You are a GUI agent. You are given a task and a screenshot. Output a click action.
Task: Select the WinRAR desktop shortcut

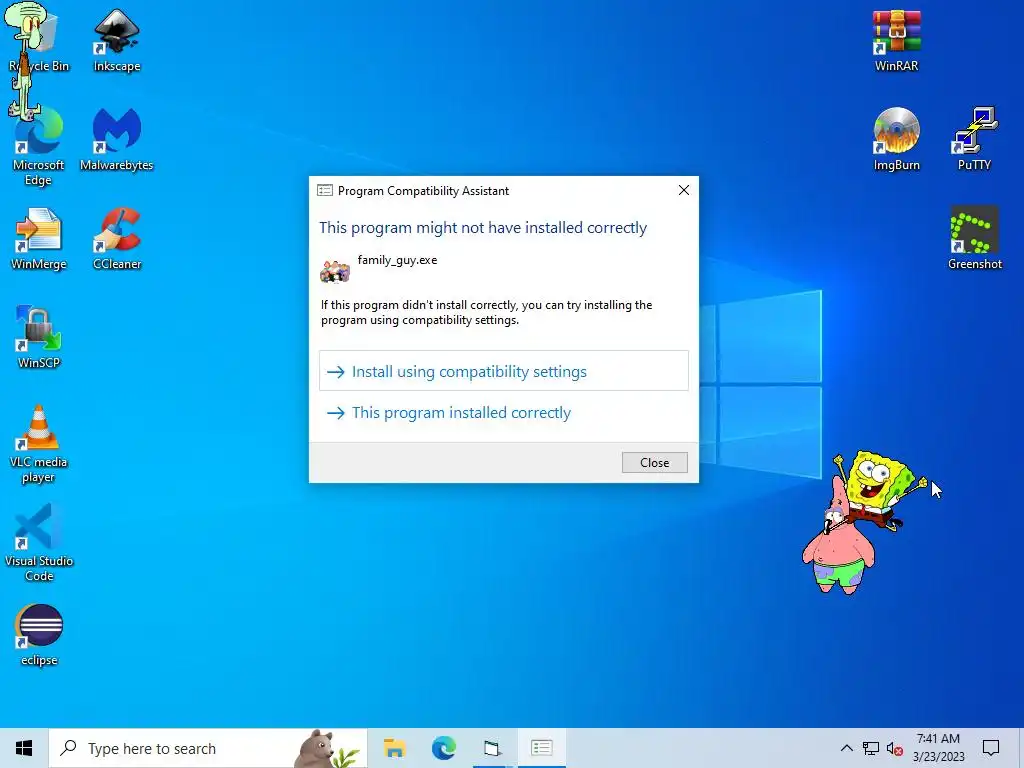pyautogui.click(x=897, y=39)
